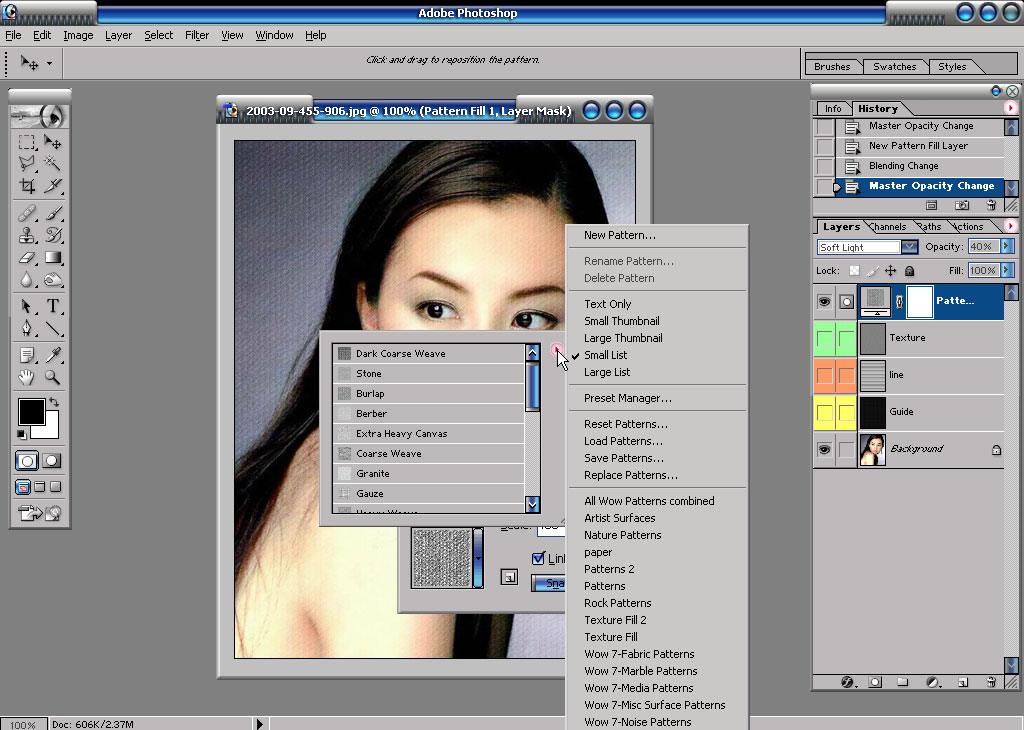The height and width of the screenshot is (730, 1024).
Task: Select the Magic Wand tool
Action: pyautogui.click(x=53, y=163)
